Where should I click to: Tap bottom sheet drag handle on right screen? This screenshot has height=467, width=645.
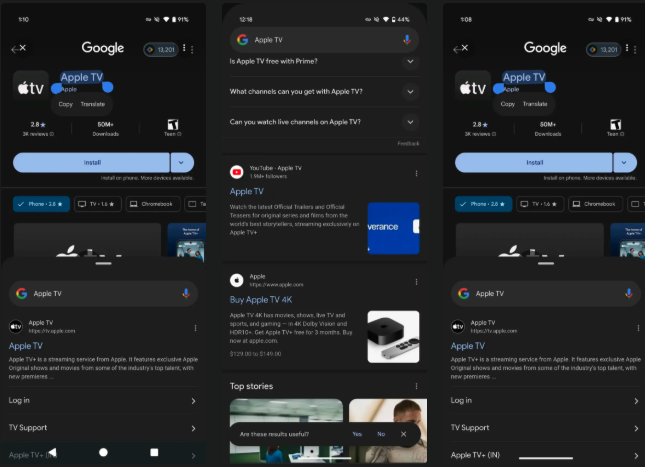pos(546,263)
